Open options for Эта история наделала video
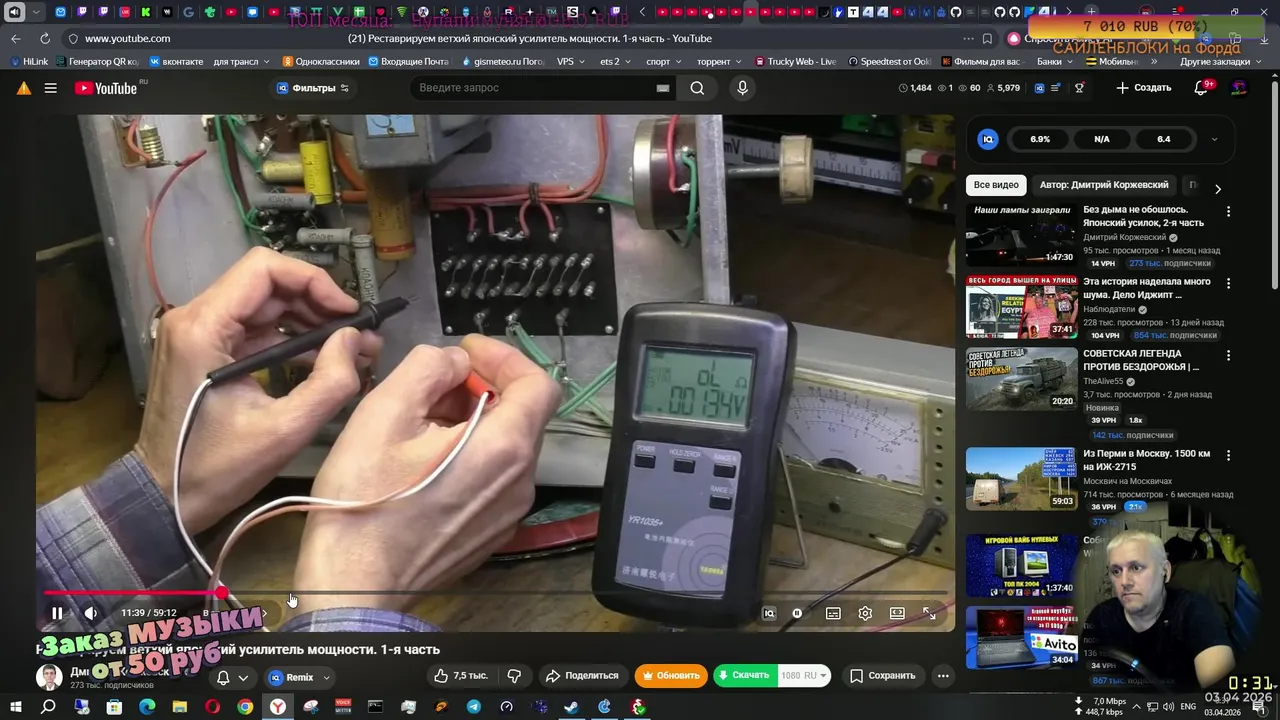Screen dimensions: 1280x720 coord(1228,284)
